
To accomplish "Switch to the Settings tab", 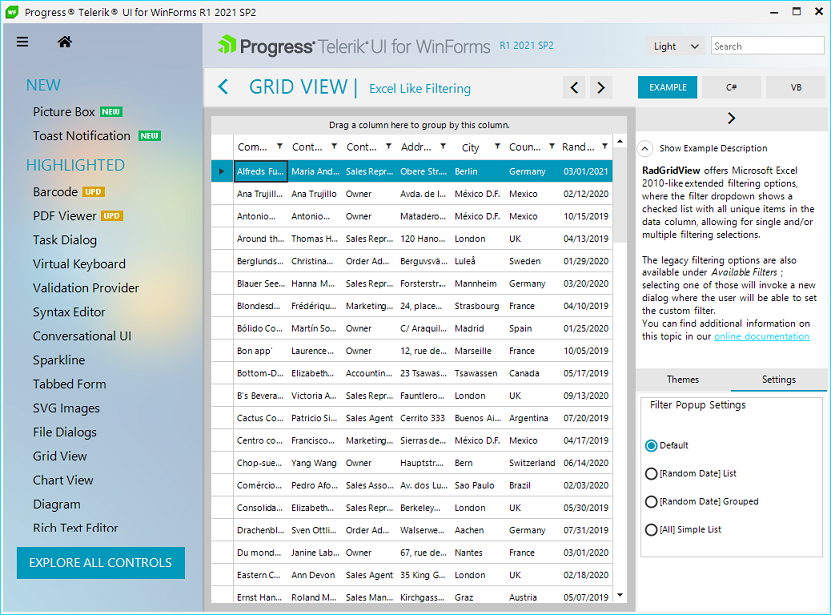I will pyautogui.click(x=779, y=380).
